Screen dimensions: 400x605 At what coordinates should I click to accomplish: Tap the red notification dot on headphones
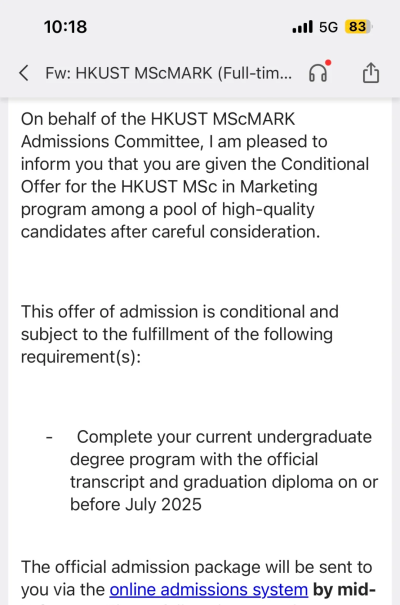[328, 63]
